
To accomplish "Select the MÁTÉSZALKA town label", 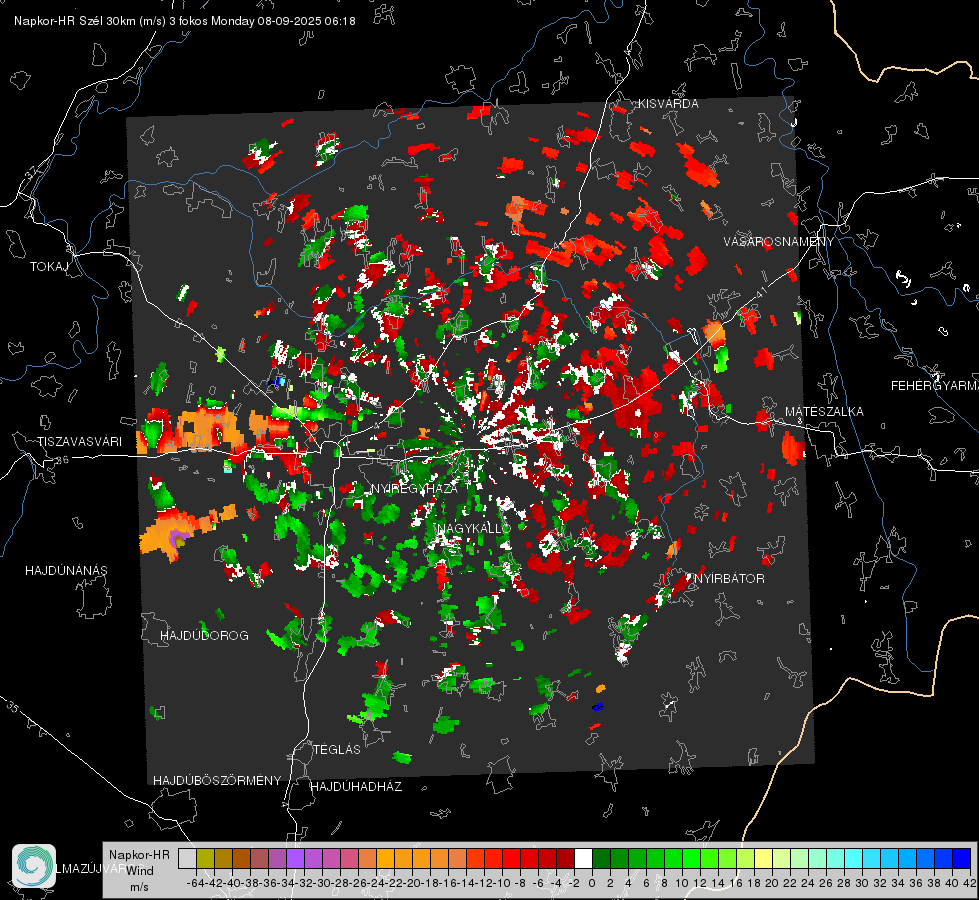I will (824, 412).
